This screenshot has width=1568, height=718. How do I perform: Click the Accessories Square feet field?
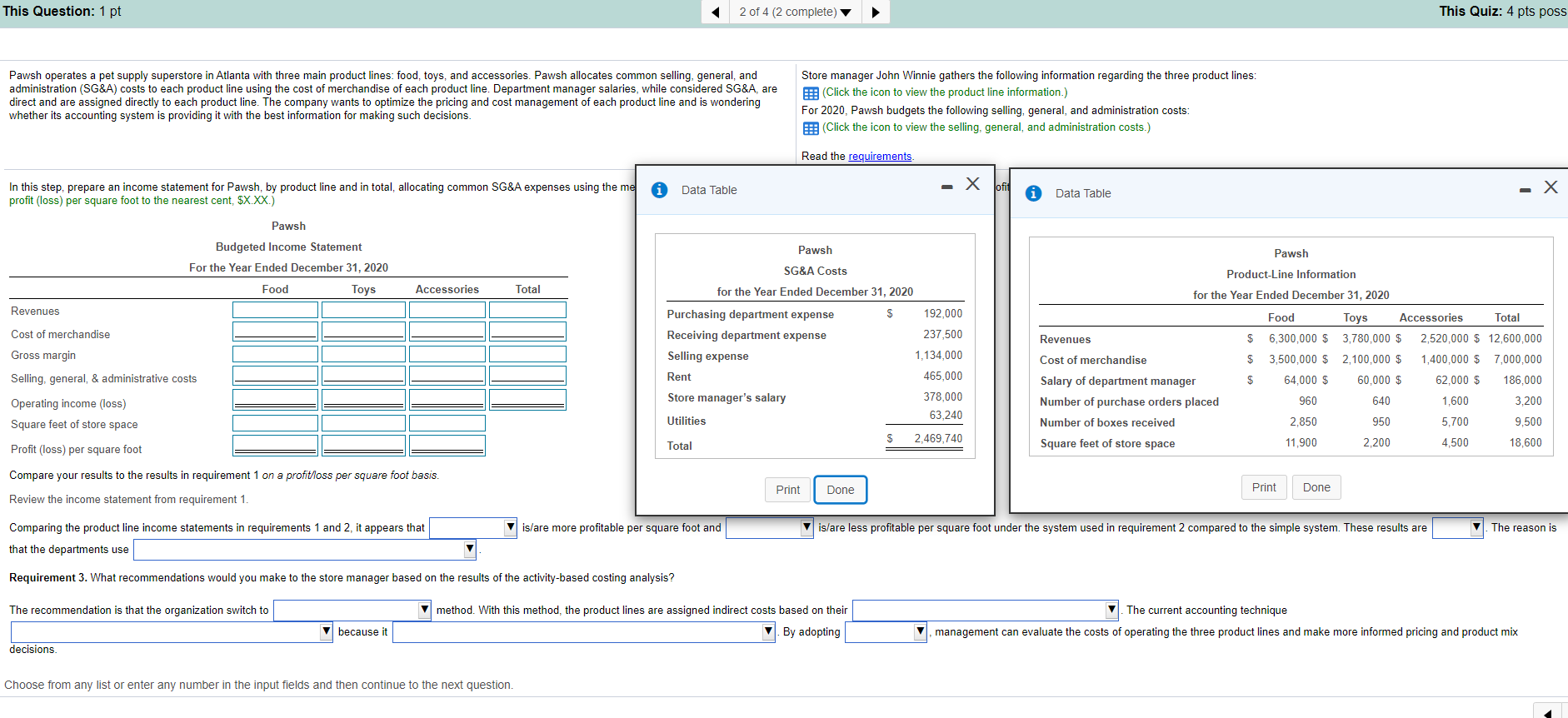coord(447,423)
